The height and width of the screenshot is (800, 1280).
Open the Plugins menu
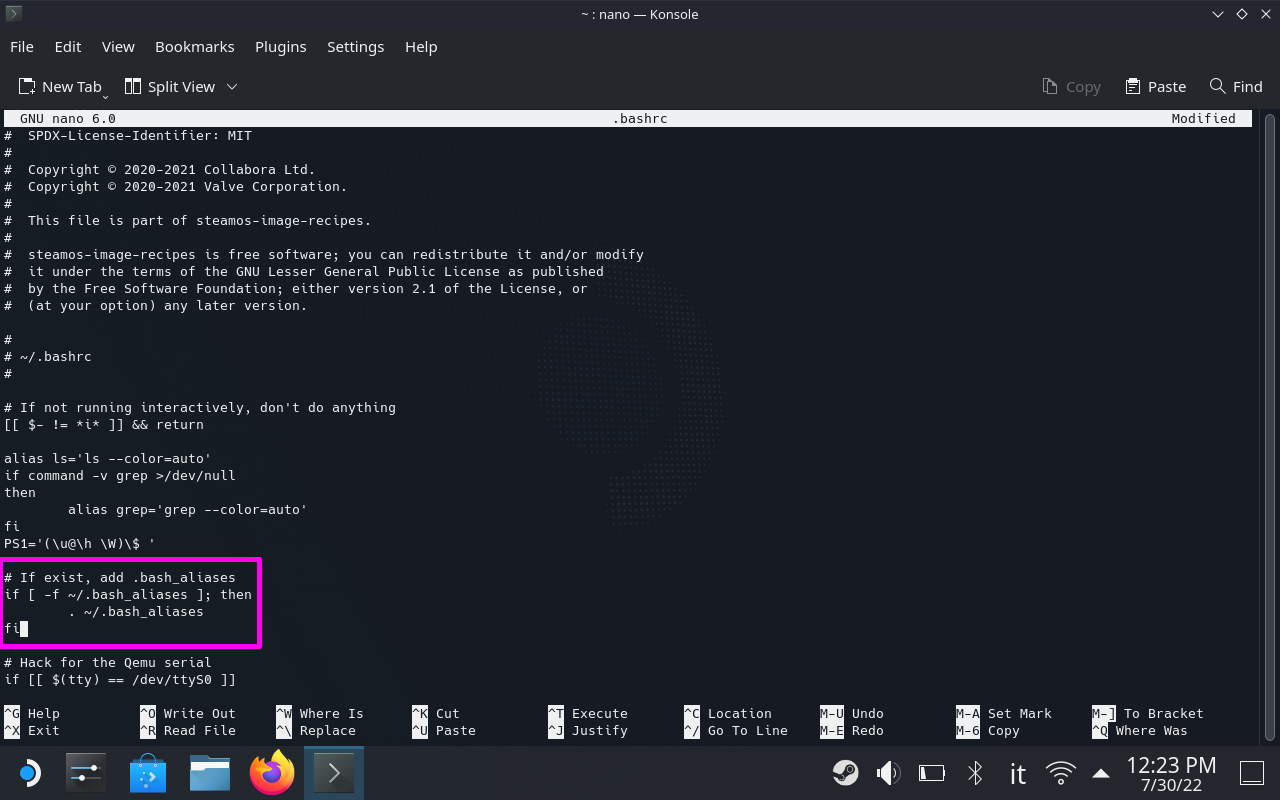(x=280, y=46)
